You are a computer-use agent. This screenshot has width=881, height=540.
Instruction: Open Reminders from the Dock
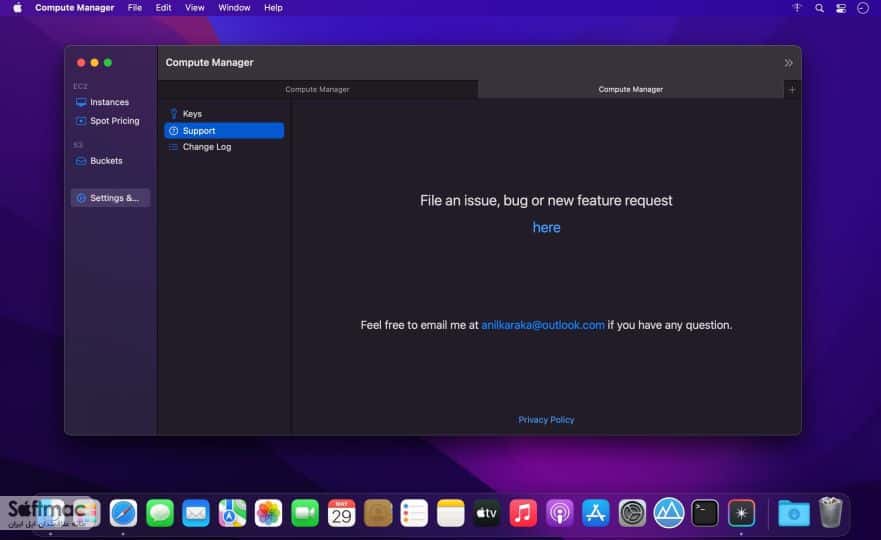pyautogui.click(x=414, y=513)
